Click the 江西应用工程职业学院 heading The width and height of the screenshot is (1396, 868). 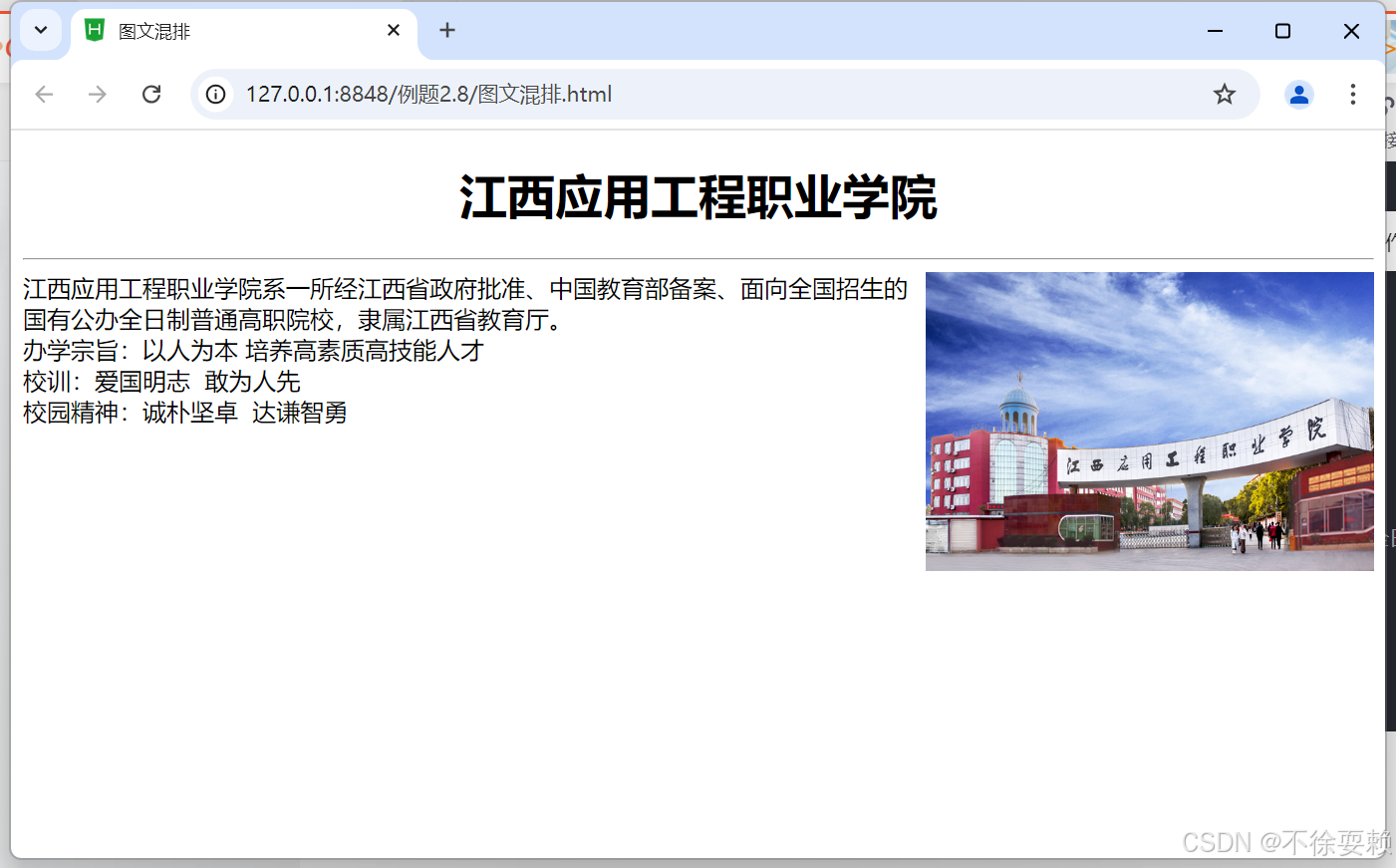click(x=698, y=197)
